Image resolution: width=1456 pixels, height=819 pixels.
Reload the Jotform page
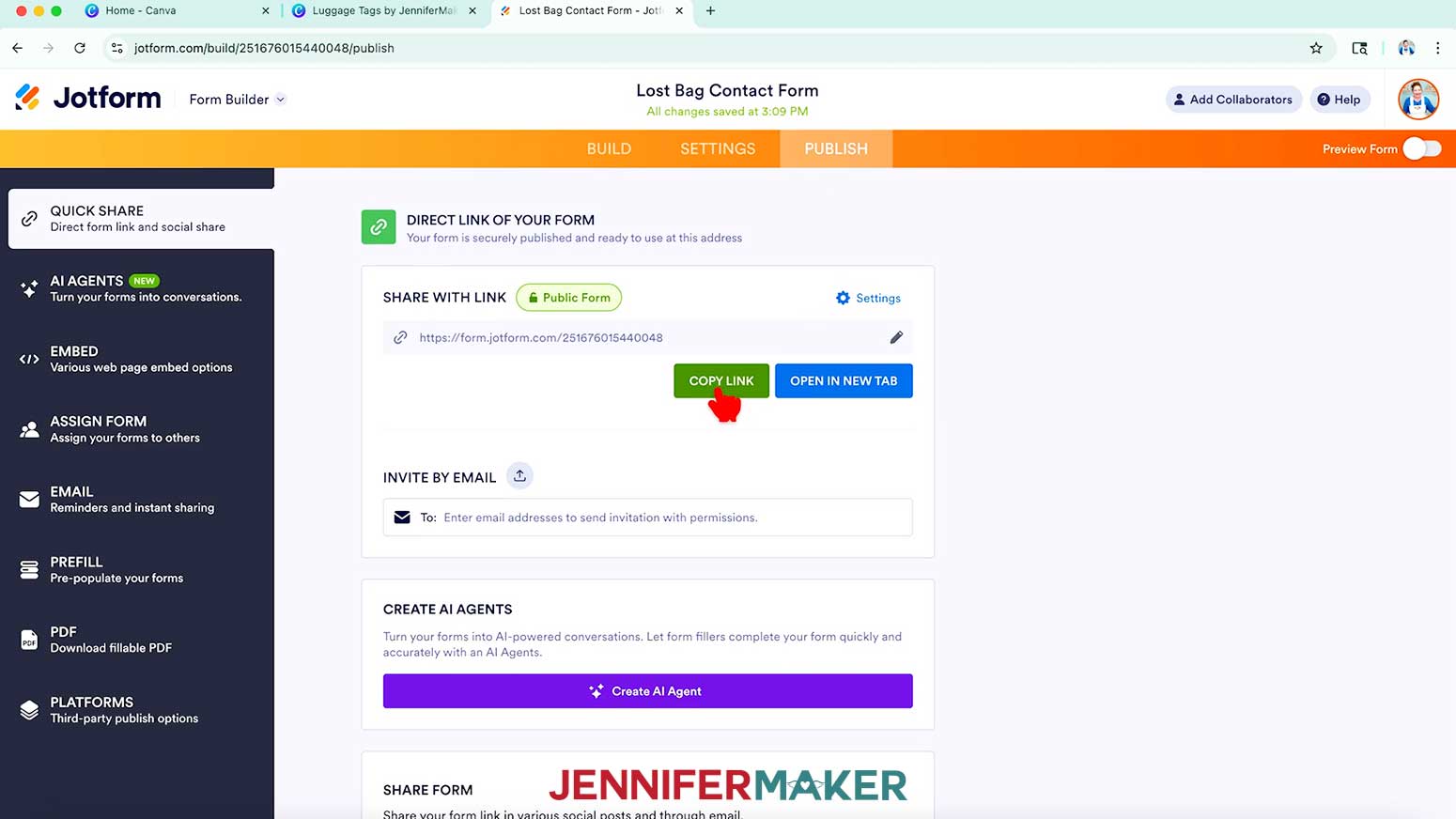(80, 48)
